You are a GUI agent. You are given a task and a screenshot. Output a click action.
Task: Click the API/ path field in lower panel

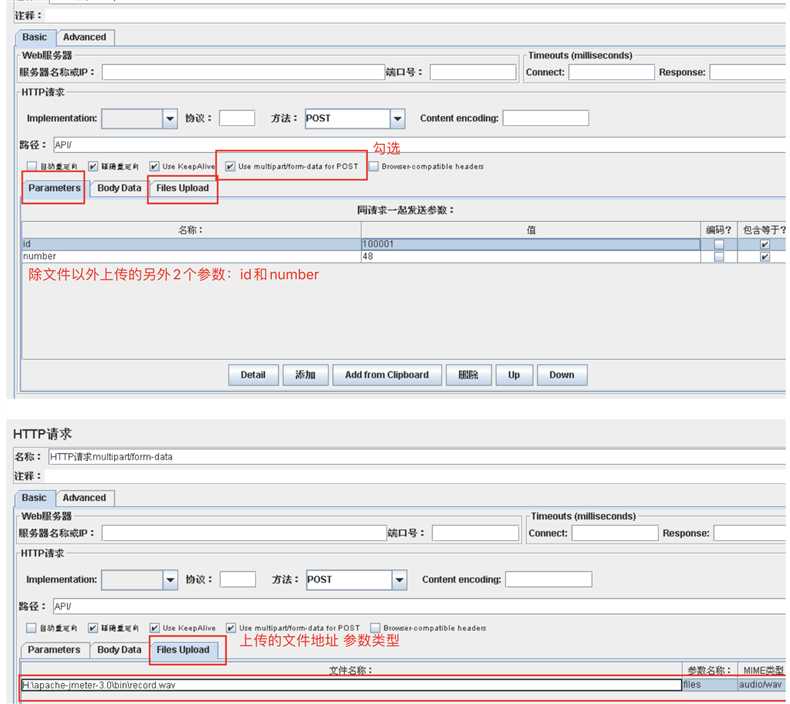coord(419,607)
